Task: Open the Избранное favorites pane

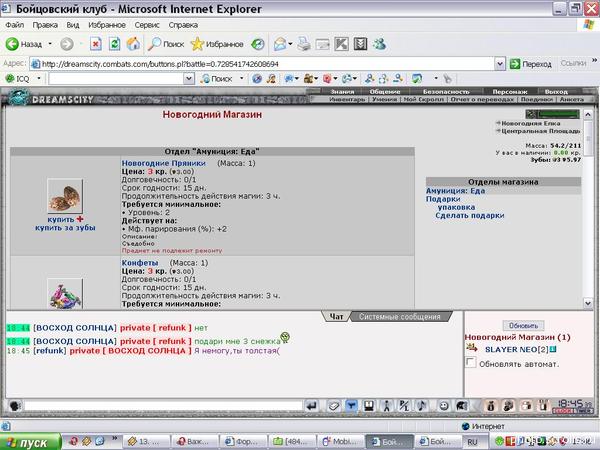Action: click(217, 44)
